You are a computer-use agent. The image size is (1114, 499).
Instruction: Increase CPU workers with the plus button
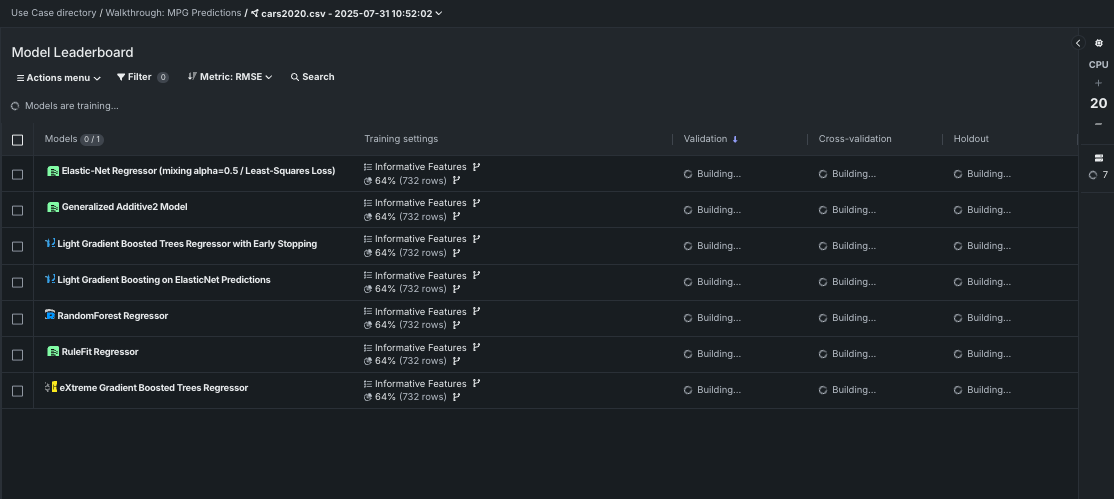1098,83
